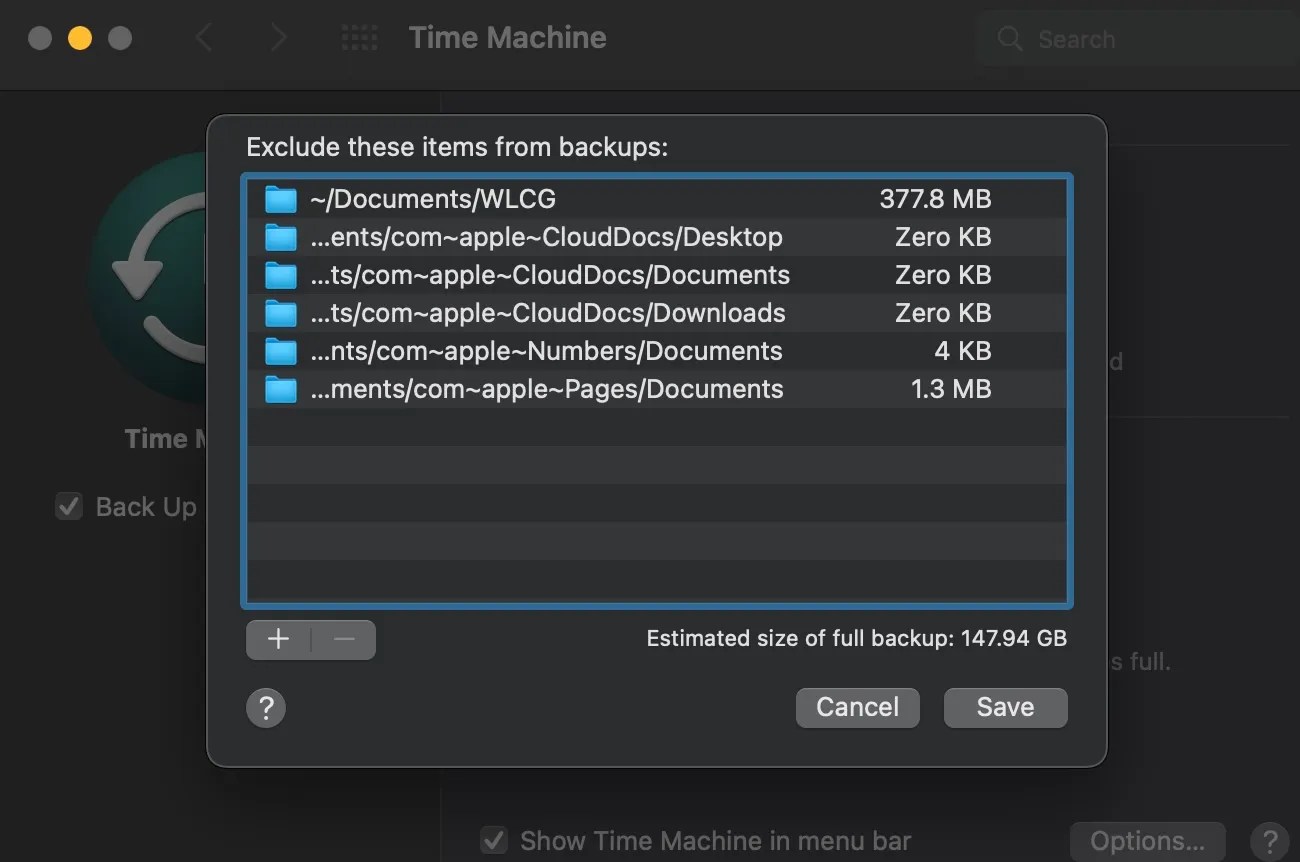Image resolution: width=1300 pixels, height=862 pixels.
Task: Toggle the Back Up checkbox
Action: [68, 506]
